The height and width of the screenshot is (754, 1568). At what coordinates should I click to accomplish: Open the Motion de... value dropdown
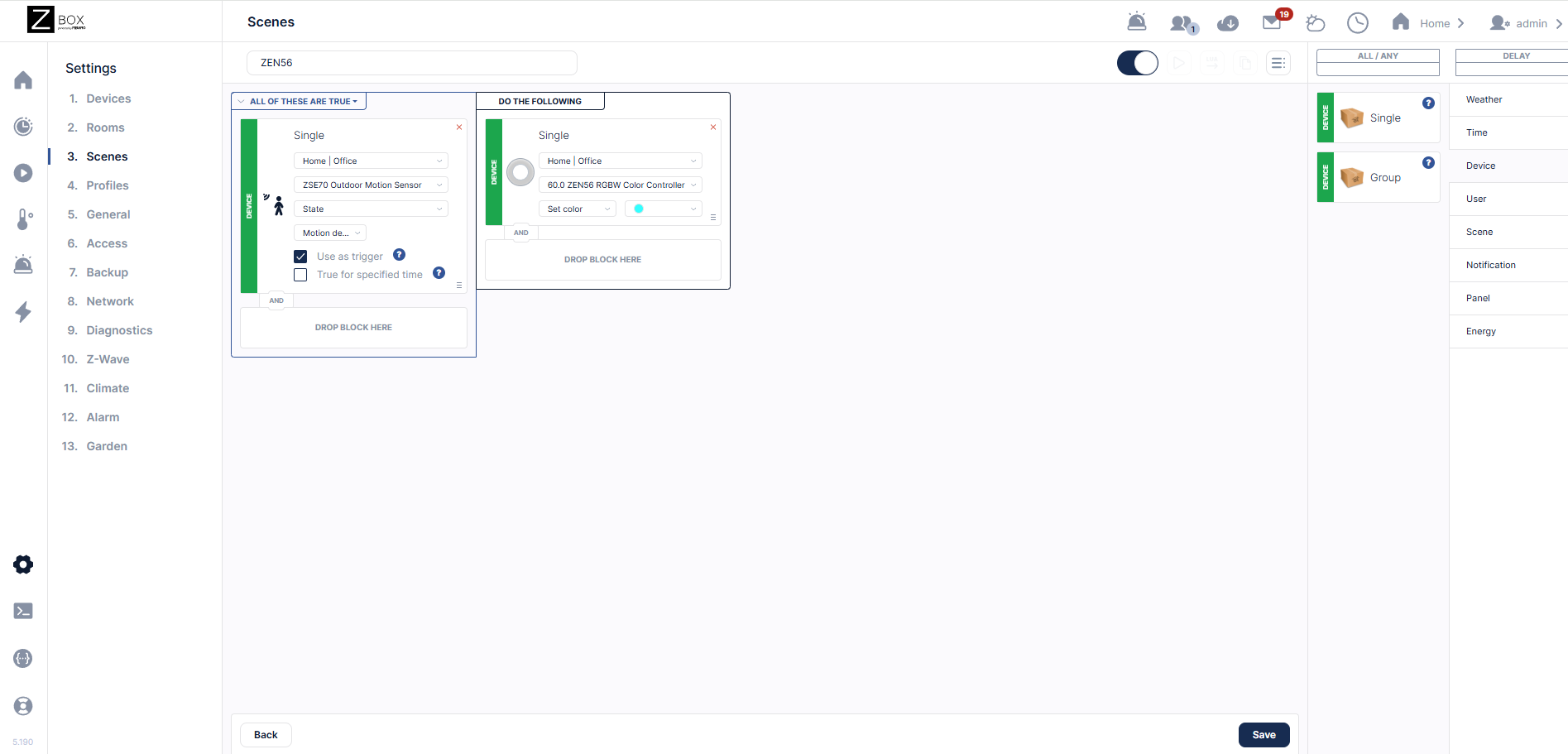pos(330,233)
